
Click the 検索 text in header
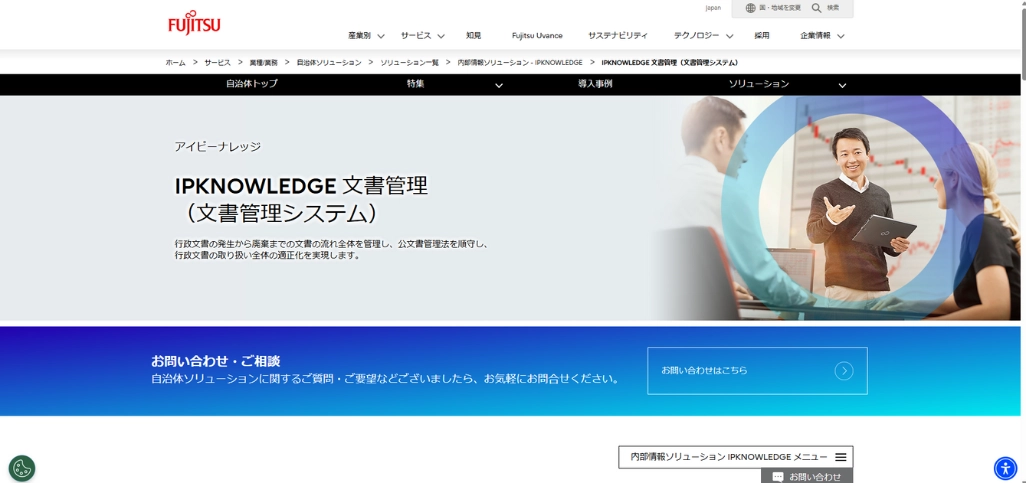tap(833, 8)
